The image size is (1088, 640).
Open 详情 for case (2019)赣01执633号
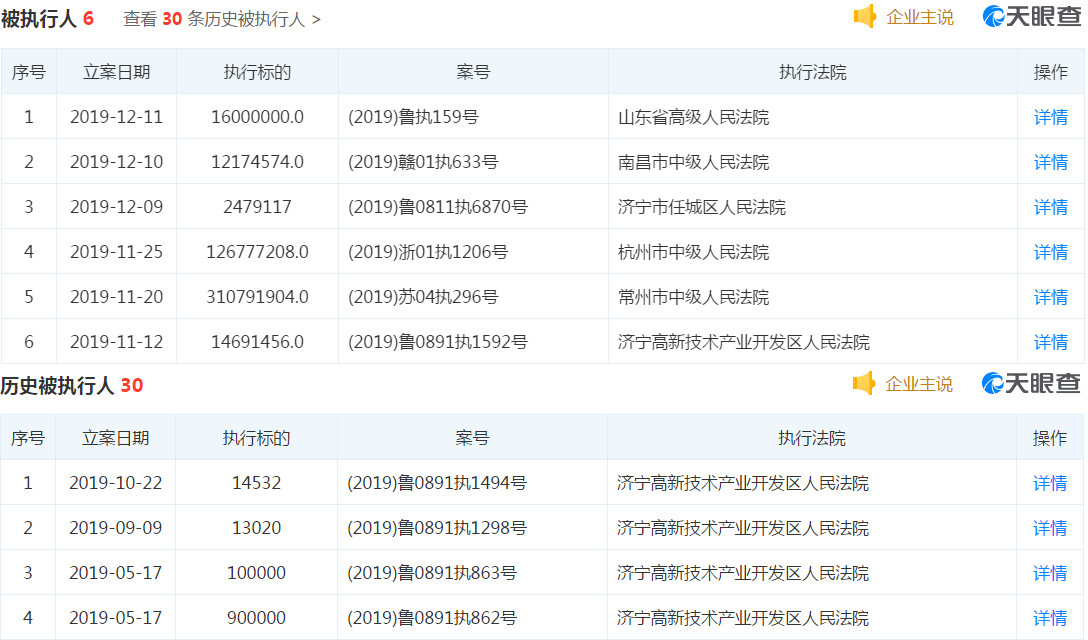[x=1051, y=162]
